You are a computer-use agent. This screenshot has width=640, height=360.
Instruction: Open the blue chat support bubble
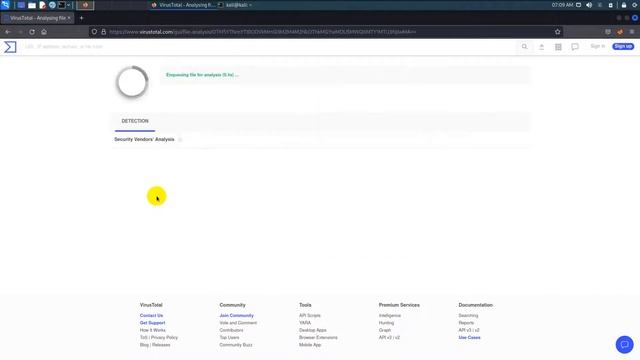pos(624,344)
